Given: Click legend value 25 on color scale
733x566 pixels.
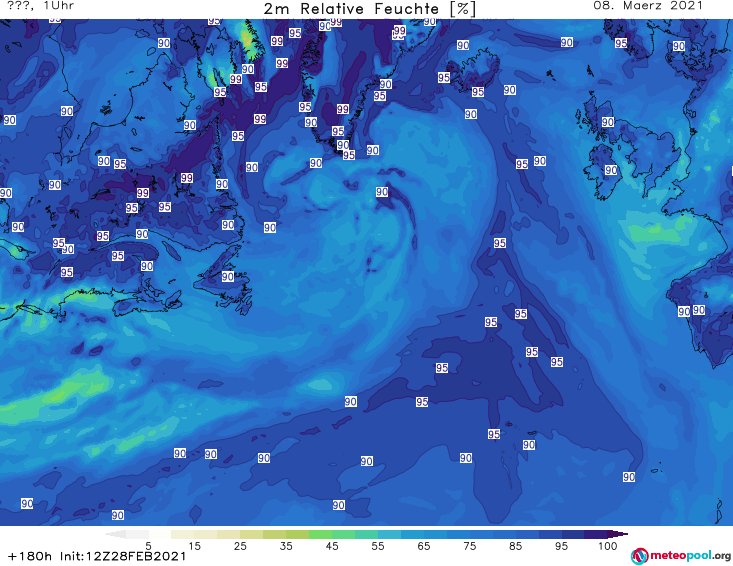Looking at the screenshot, I should (x=240, y=546).
